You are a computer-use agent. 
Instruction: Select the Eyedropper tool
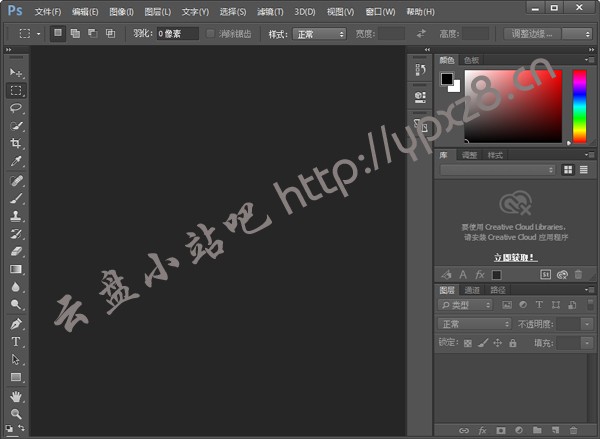16,161
